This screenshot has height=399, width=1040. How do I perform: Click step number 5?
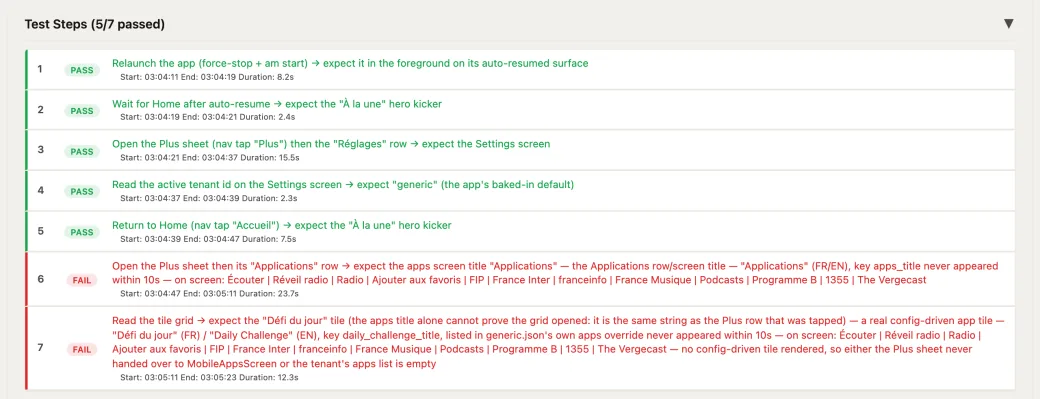coord(40,231)
